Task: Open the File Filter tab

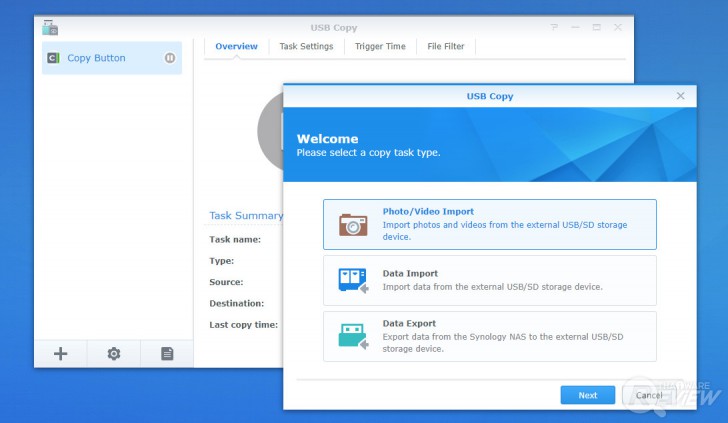Action: pyautogui.click(x=446, y=46)
